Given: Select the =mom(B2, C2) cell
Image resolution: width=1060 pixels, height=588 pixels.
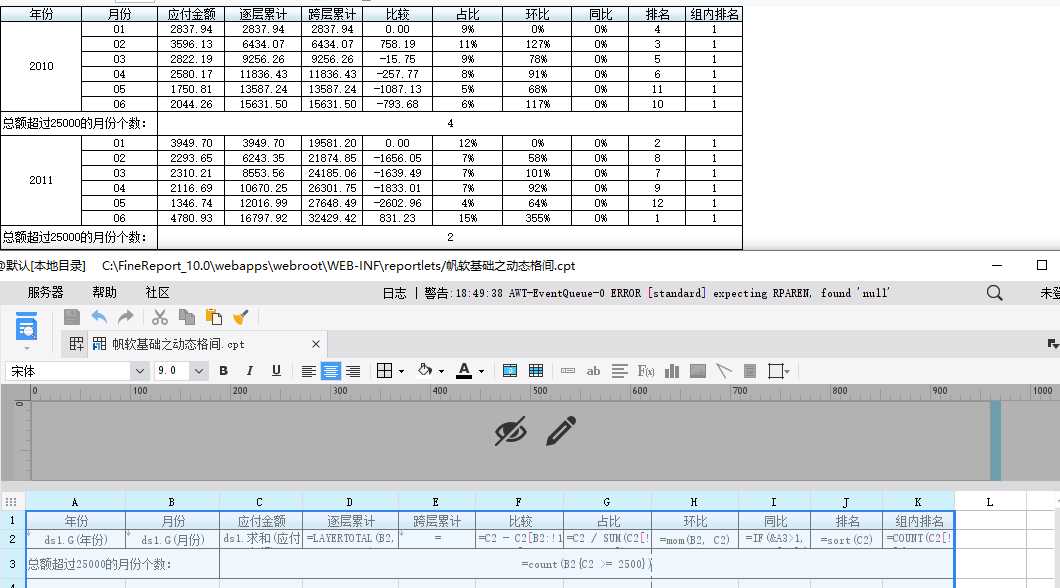Looking at the screenshot, I should [695, 539].
